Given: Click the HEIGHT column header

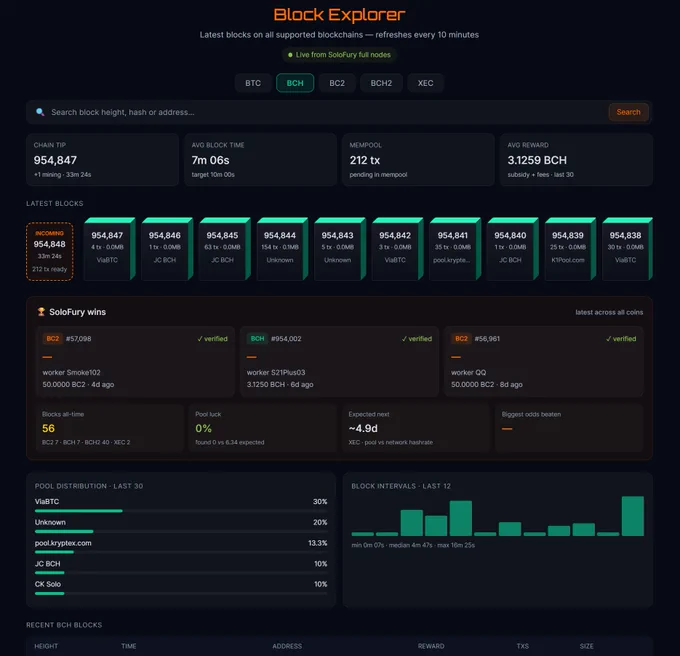Looking at the screenshot, I should click(46, 646).
